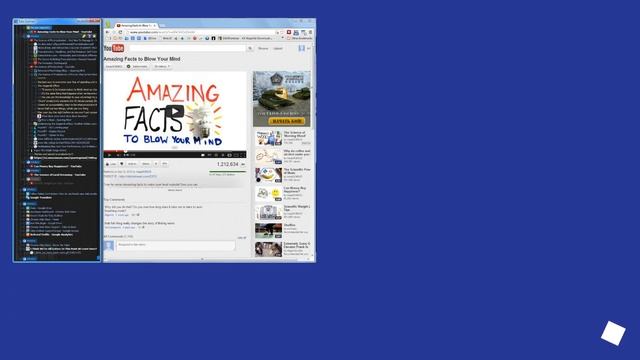Click the user avatar next to comment box
This screenshot has width=640, height=360.
109,246
